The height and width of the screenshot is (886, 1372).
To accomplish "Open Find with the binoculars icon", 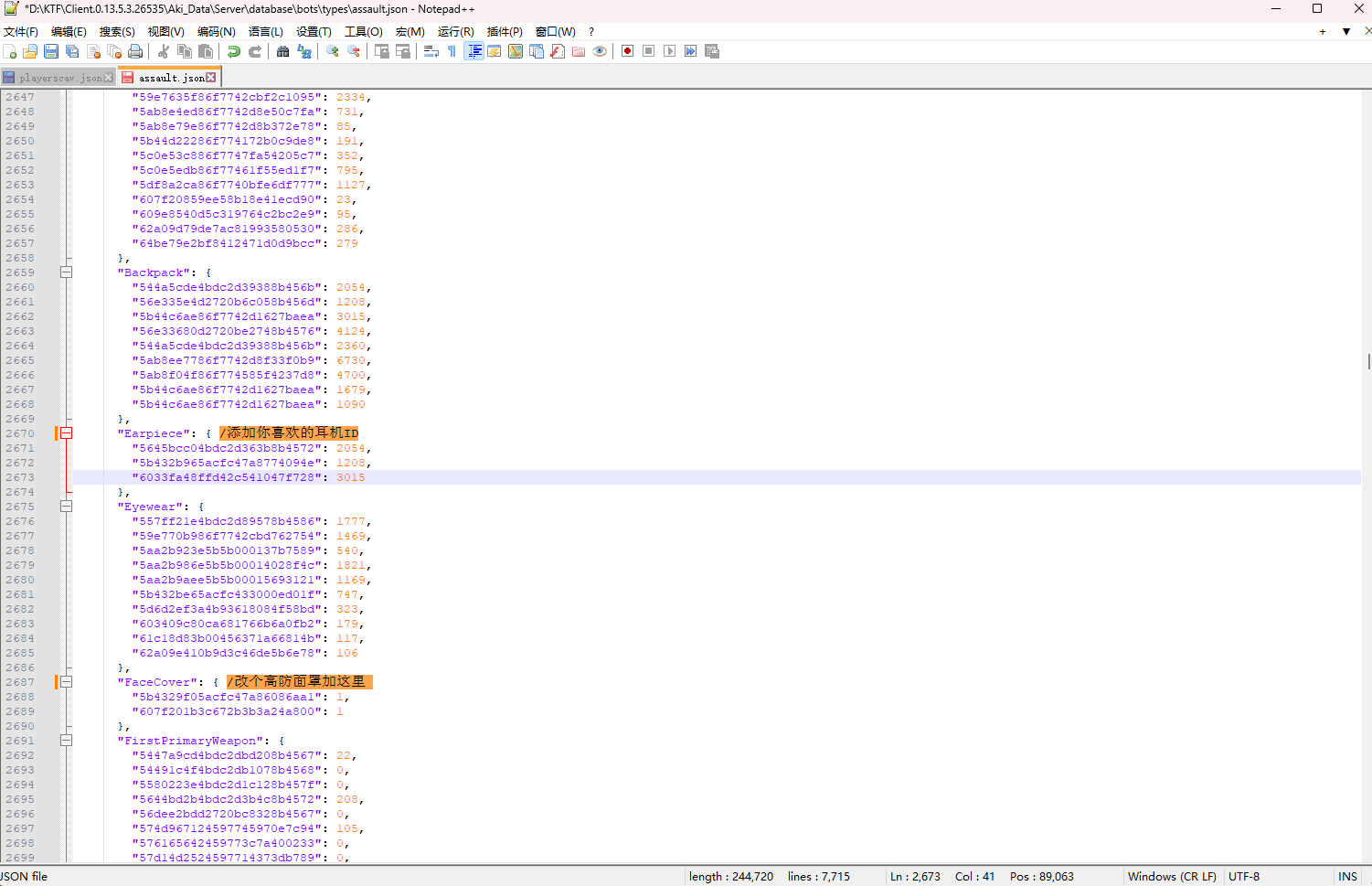I will [282, 51].
